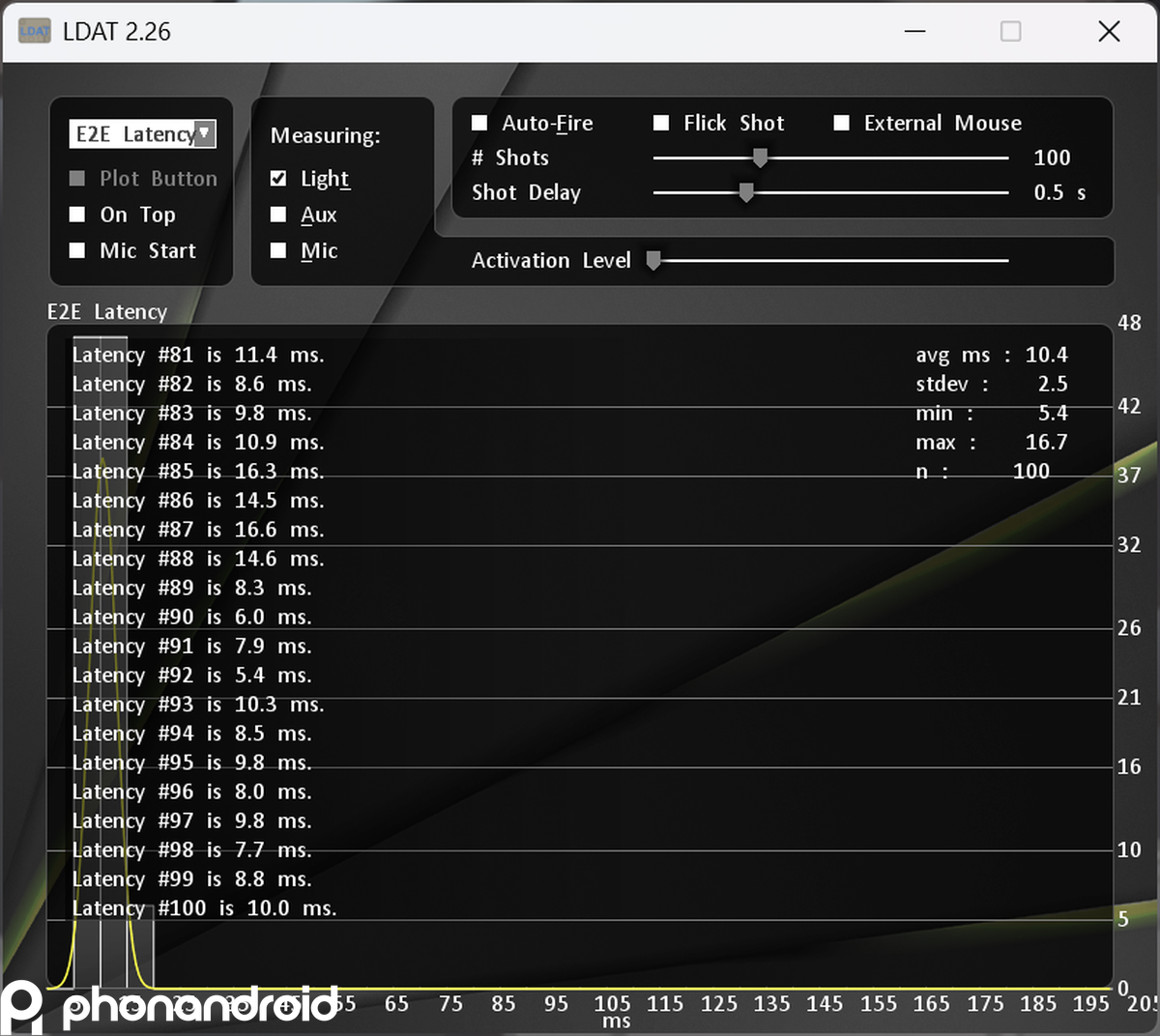
Task: Toggle the Plot Button checkbox
Action: (x=77, y=179)
